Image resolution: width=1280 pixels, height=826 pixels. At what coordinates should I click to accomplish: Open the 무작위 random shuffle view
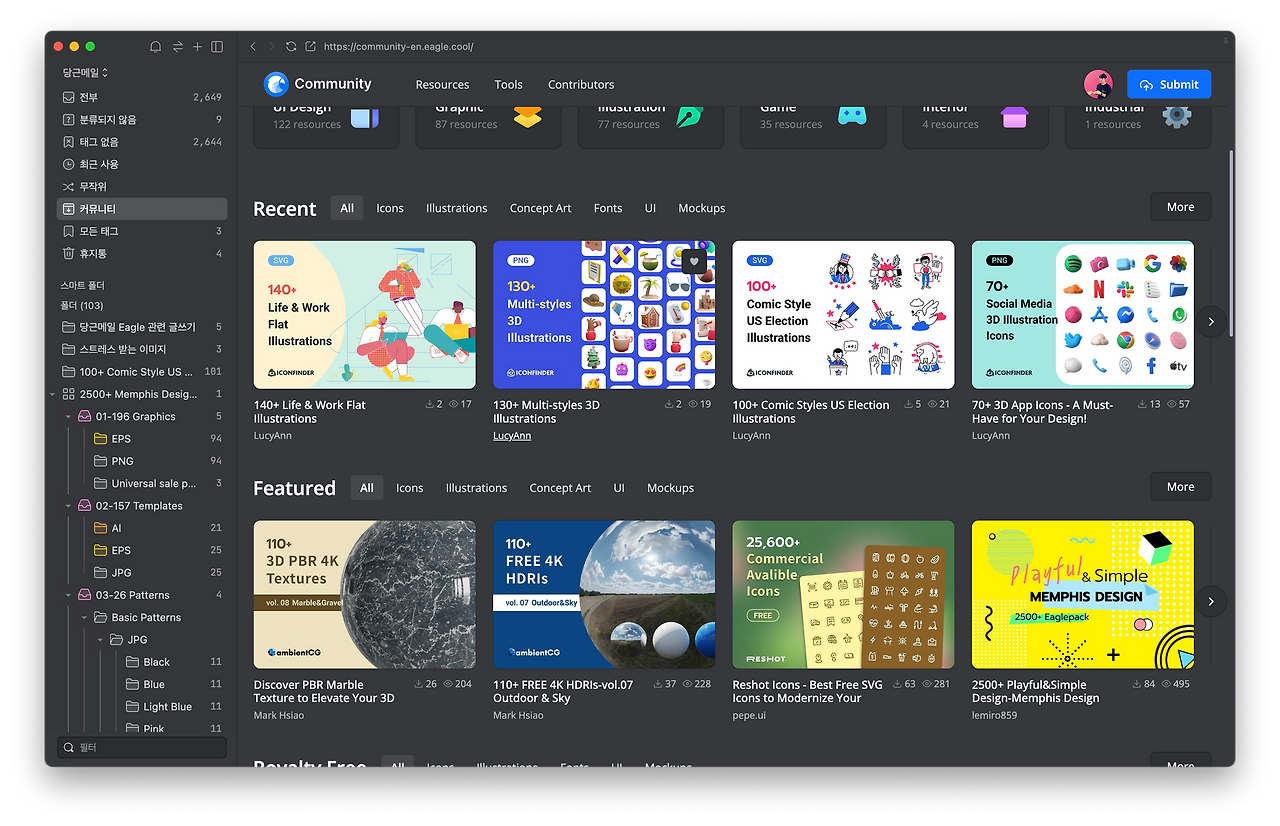(142, 187)
